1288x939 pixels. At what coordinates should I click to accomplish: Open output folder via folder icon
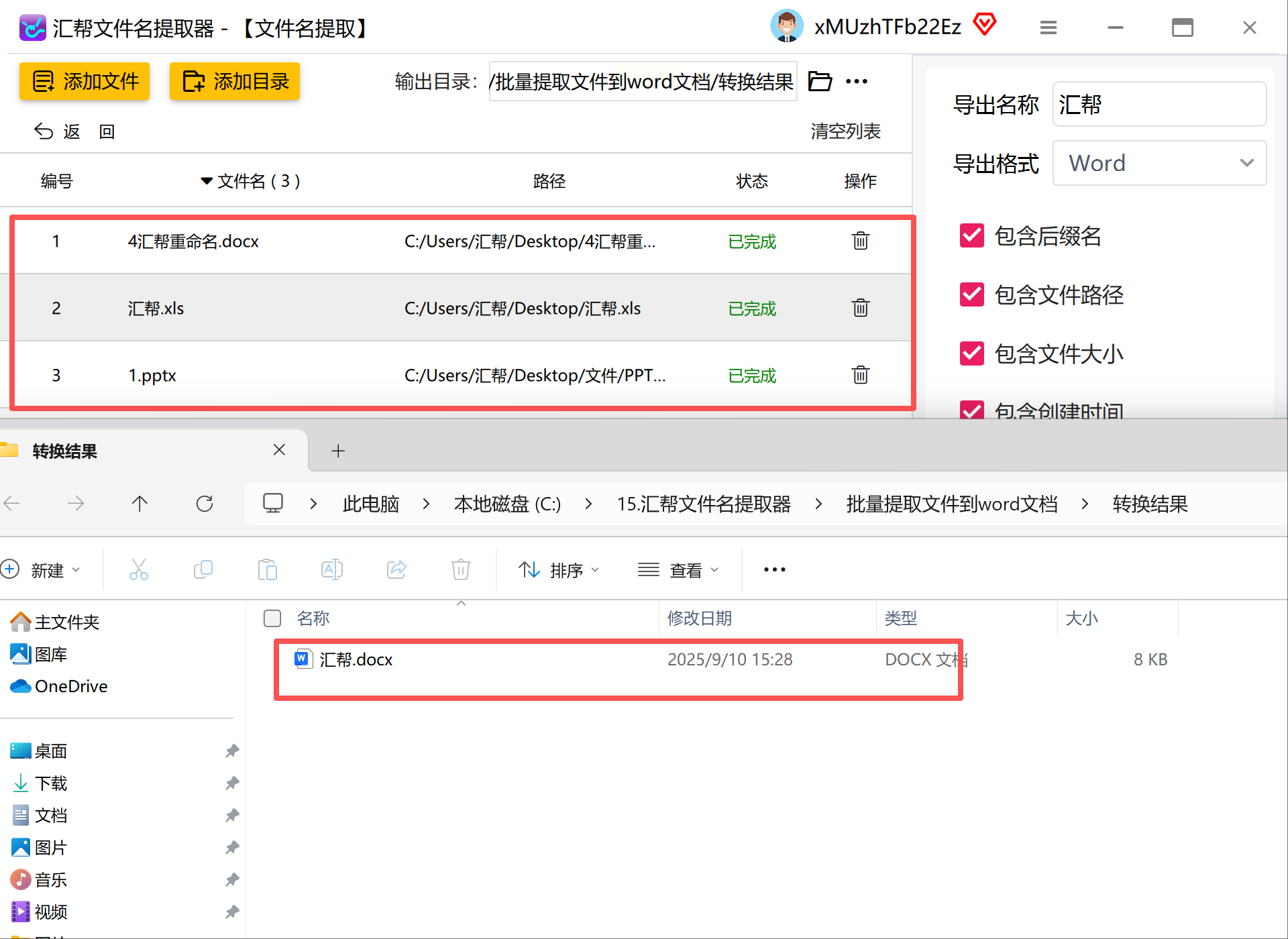(820, 81)
